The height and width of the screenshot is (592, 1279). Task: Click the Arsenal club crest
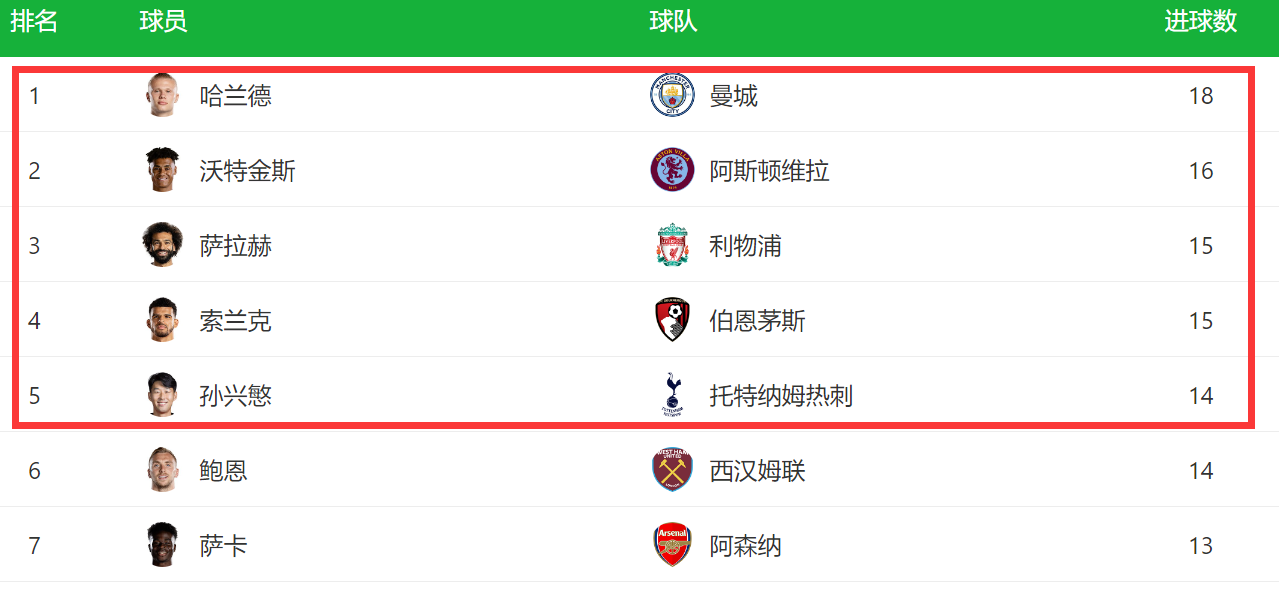tap(672, 545)
